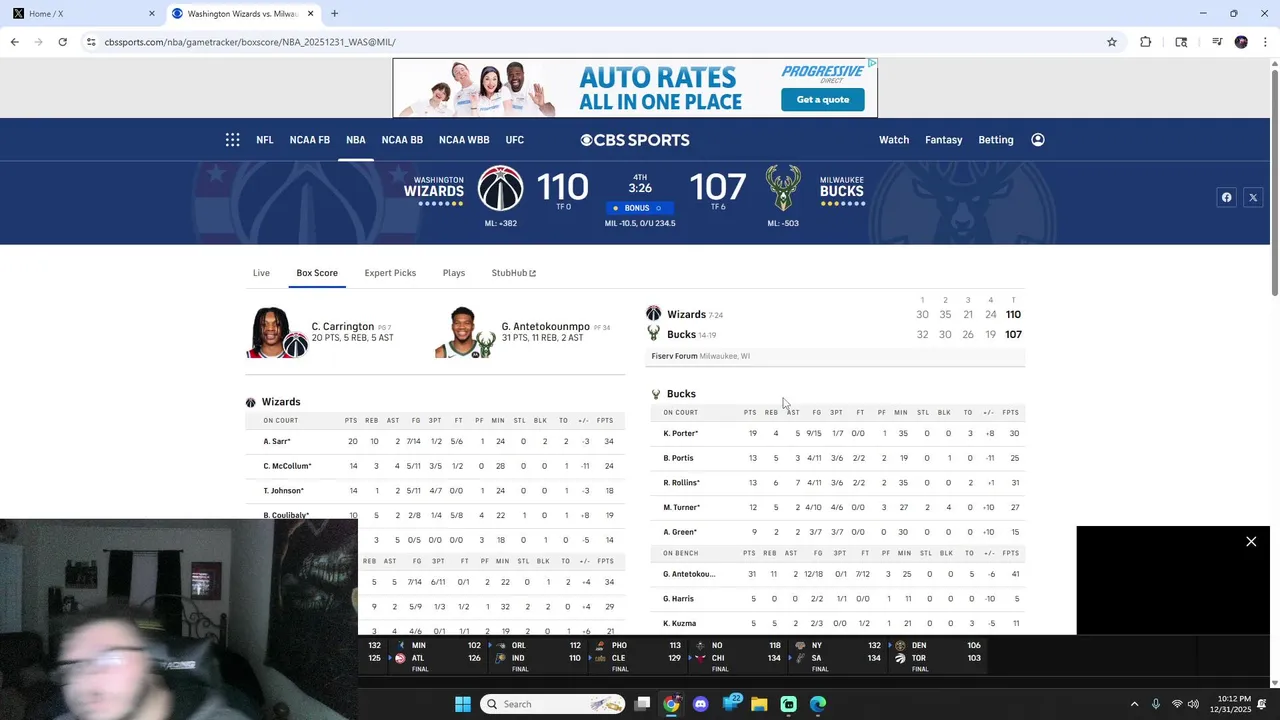Click the microphone icon in system tray
Image resolution: width=1280 pixels, height=720 pixels.
1156,704
